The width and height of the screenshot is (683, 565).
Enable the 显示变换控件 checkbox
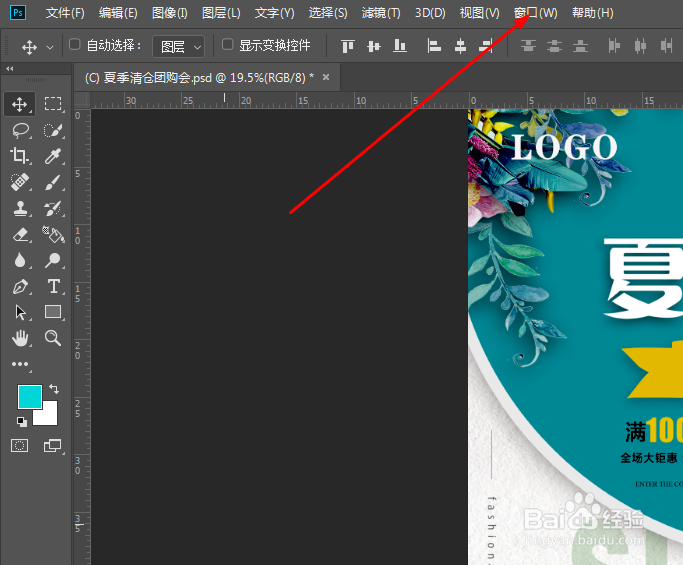[228, 44]
